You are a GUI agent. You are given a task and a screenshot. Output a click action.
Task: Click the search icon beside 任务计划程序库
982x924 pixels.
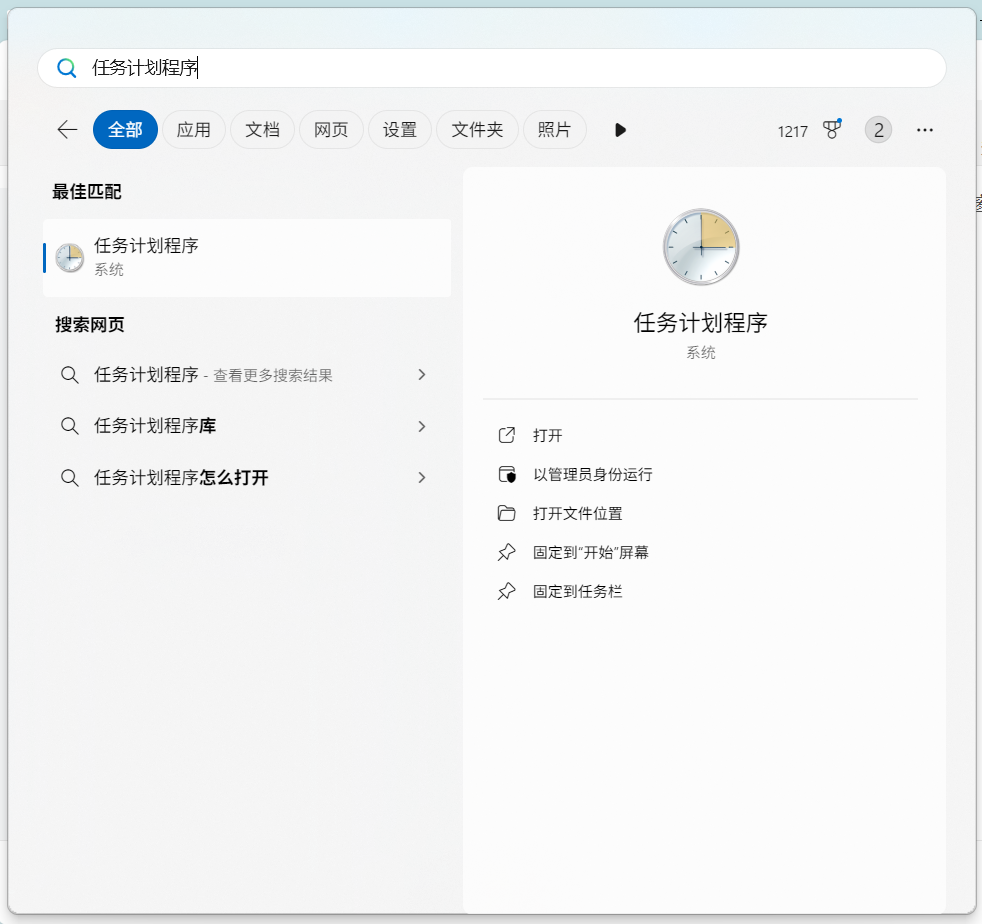(x=70, y=426)
